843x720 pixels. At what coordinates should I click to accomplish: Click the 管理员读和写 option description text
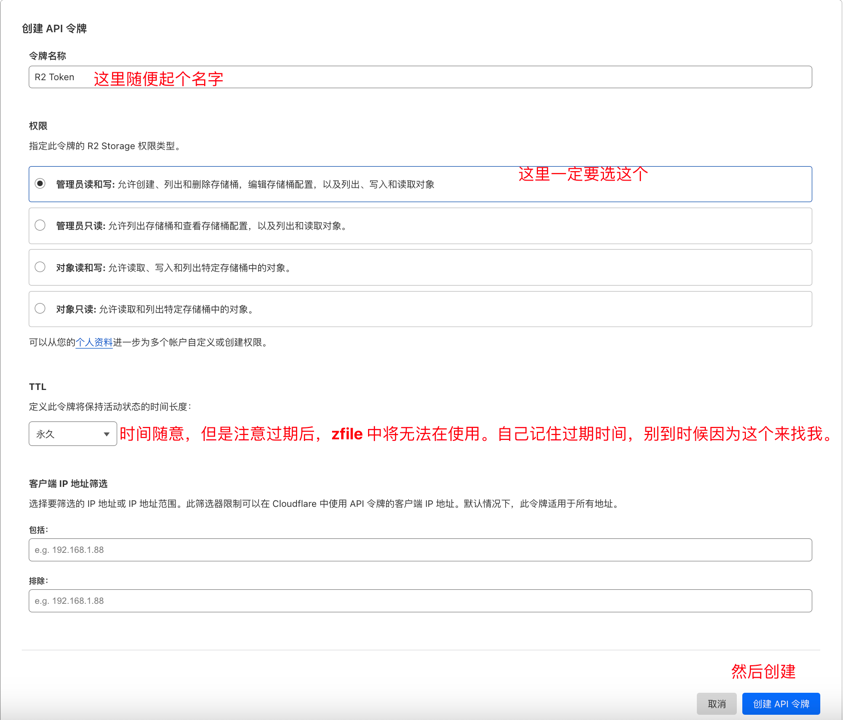275,185
